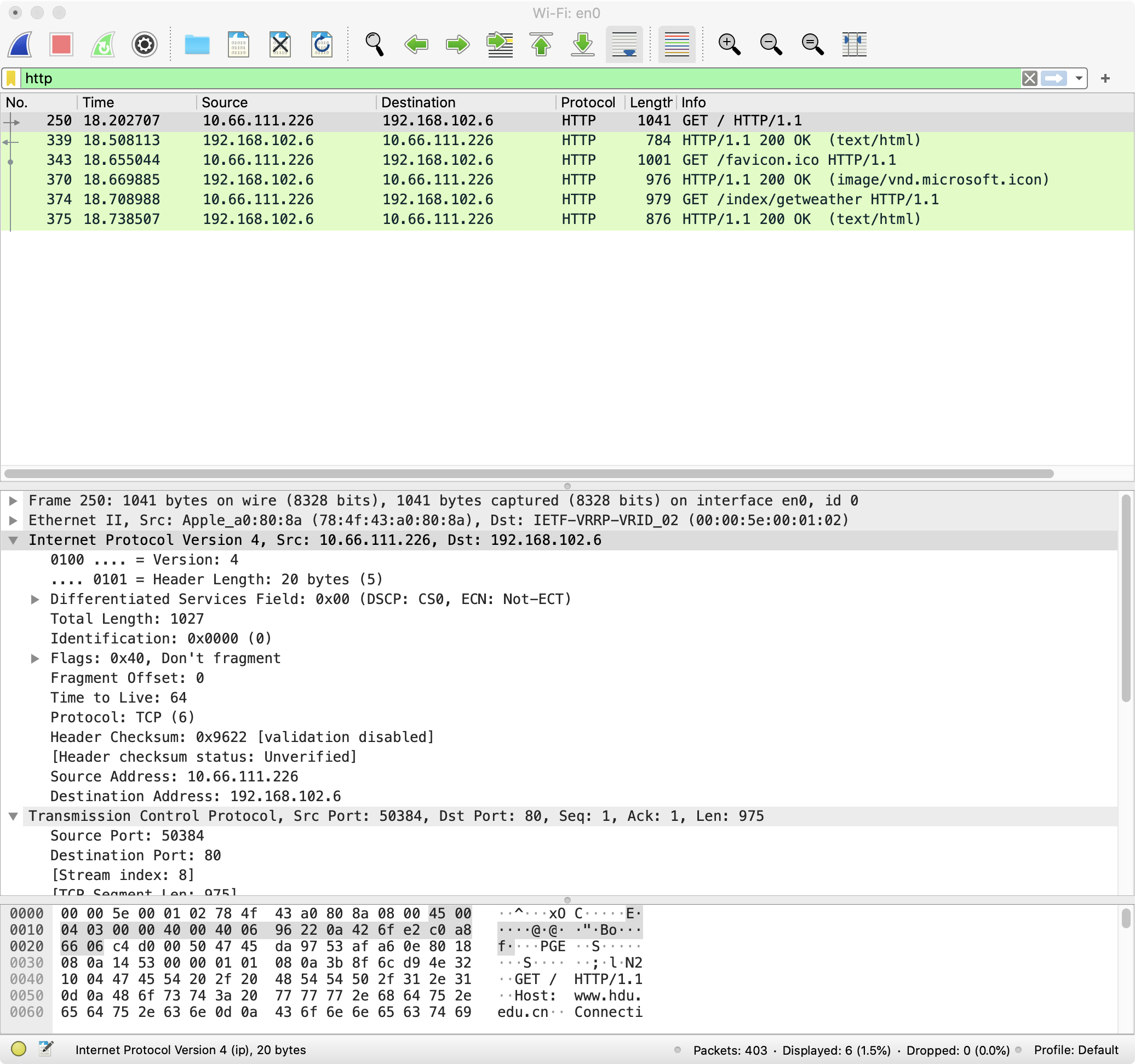Stop the capture with the red square
This screenshot has height=1064, width=1135.
coord(61,44)
